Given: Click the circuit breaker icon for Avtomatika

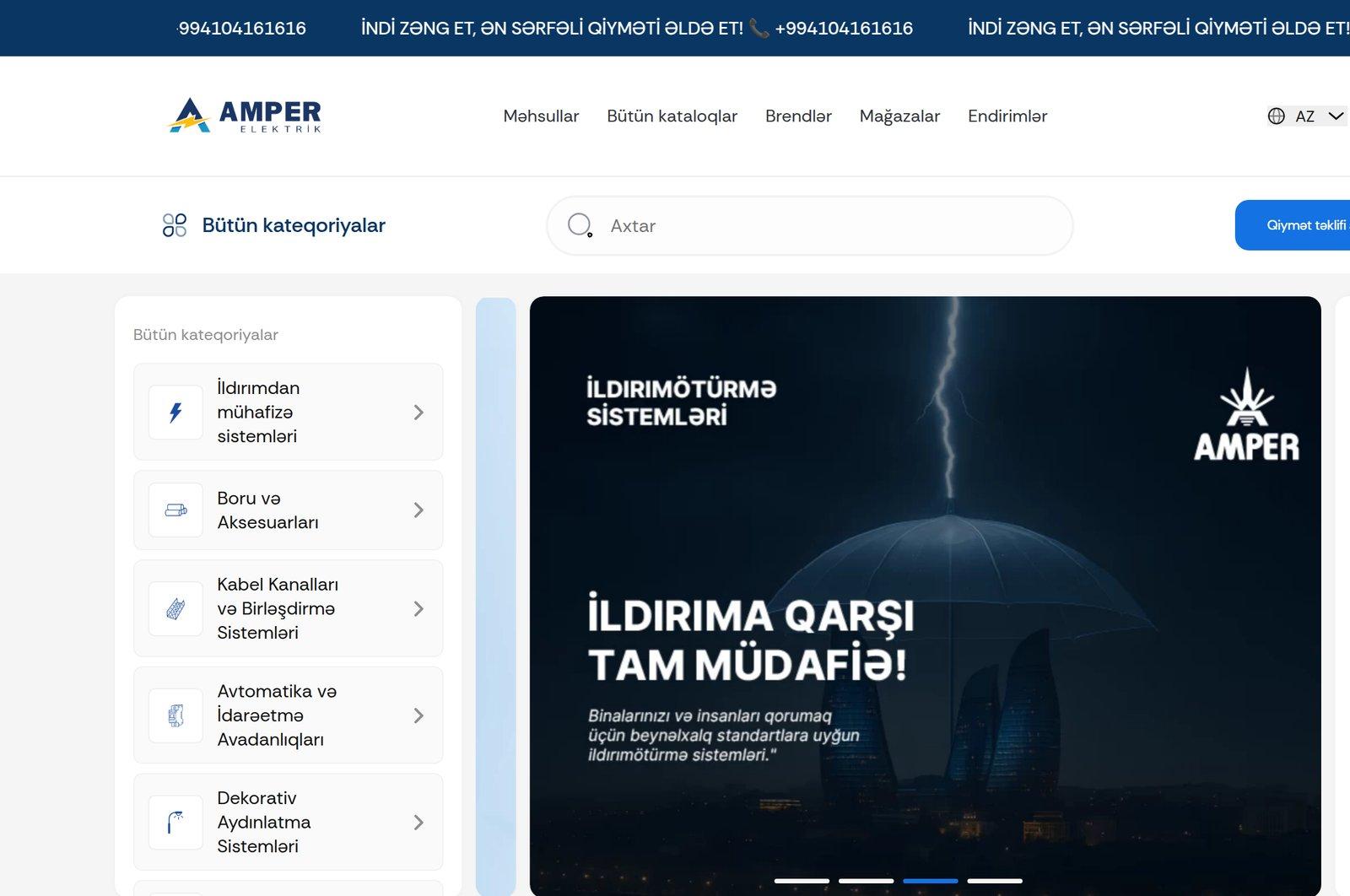Looking at the screenshot, I should tap(175, 715).
